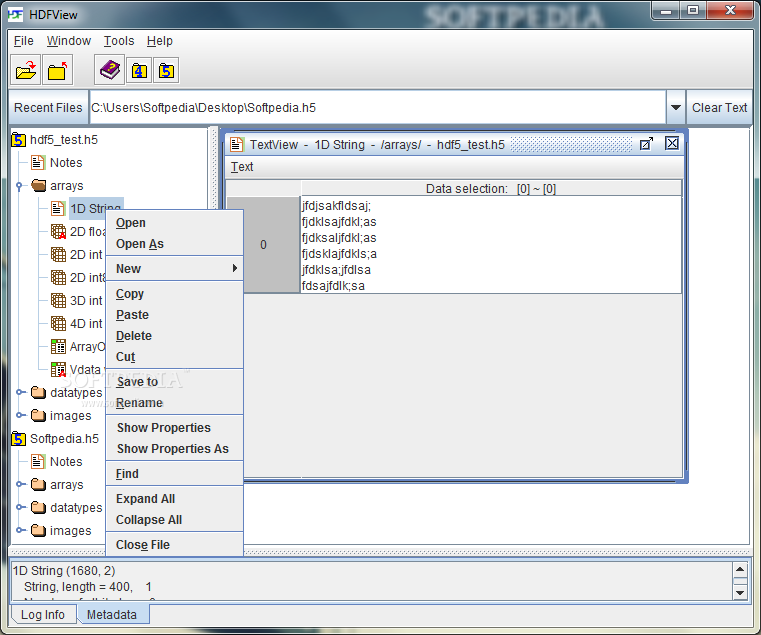The height and width of the screenshot is (635, 761).
Task: Open the File menu
Action: [x=23, y=41]
